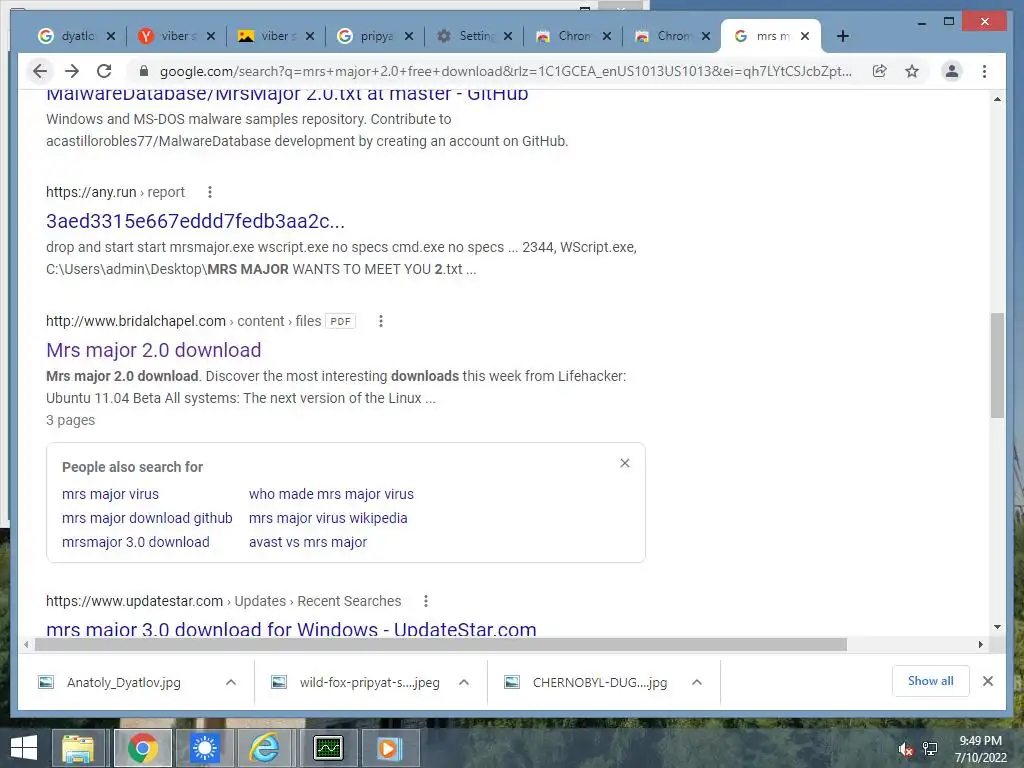Expand options for Anatoly_Dyatlov.jpg download

231,682
